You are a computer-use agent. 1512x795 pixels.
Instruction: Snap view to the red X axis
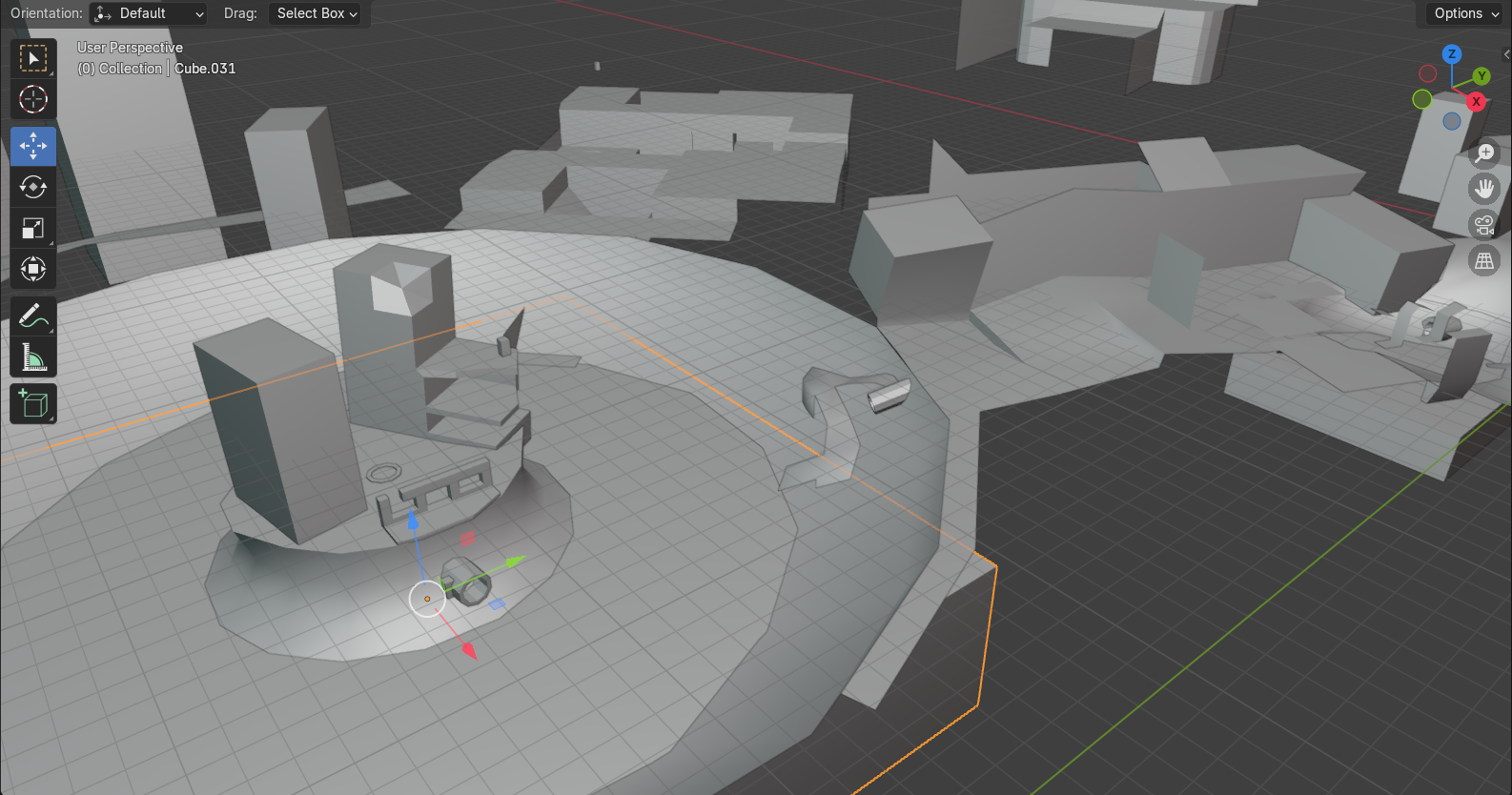(1477, 101)
